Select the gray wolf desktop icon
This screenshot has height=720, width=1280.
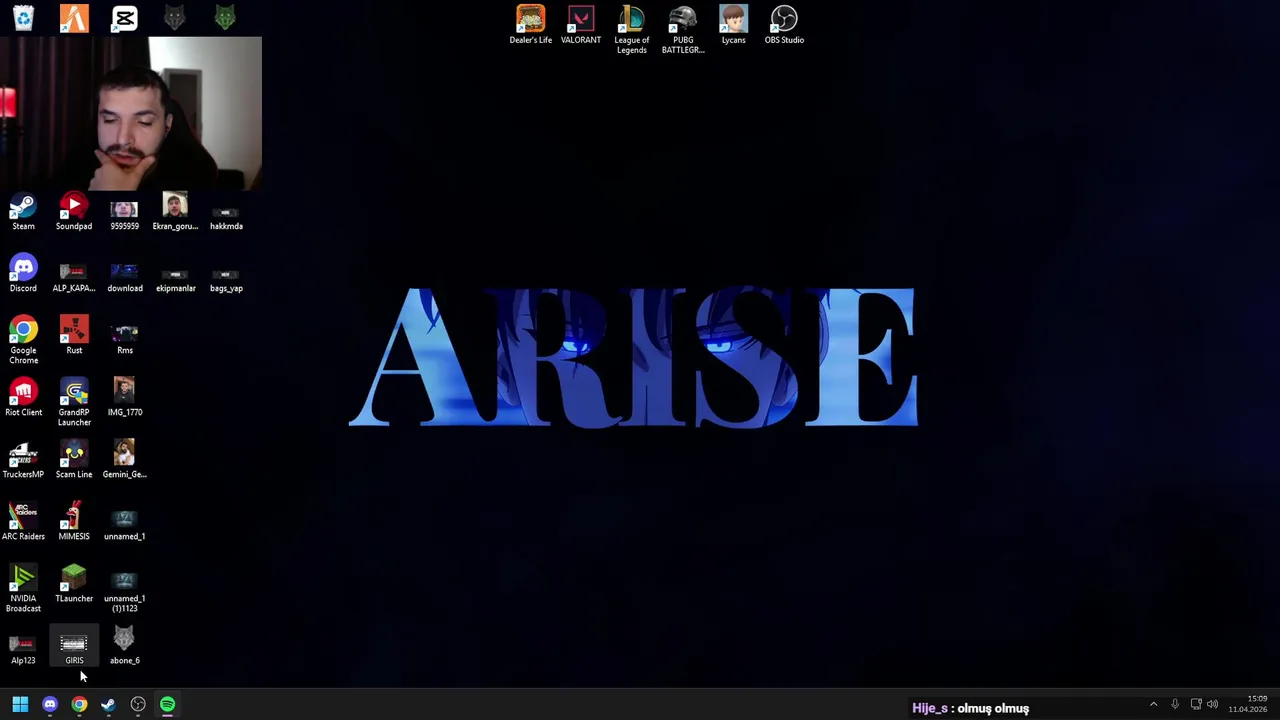pos(175,17)
